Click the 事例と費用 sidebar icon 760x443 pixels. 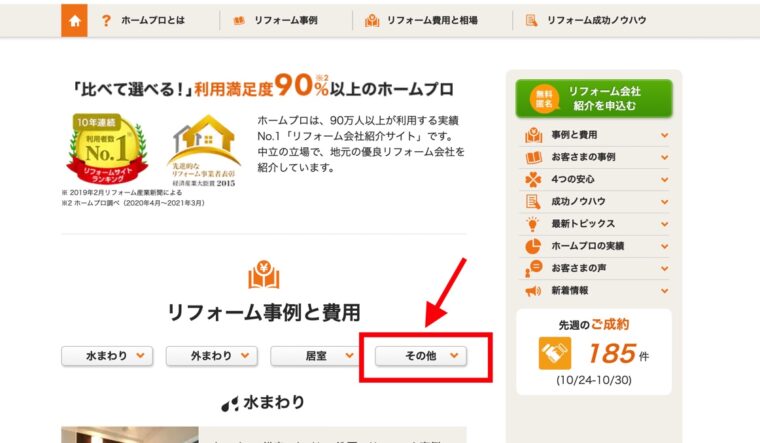pyautogui.click(x=533, y=135)
